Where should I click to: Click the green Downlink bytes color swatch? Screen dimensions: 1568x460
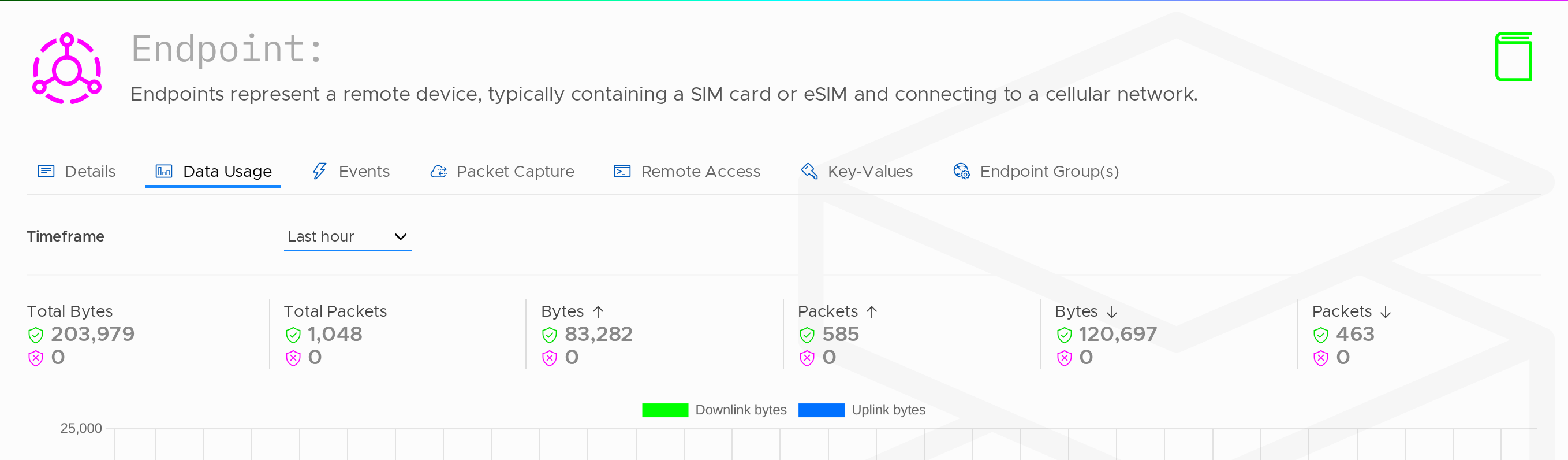664,410
